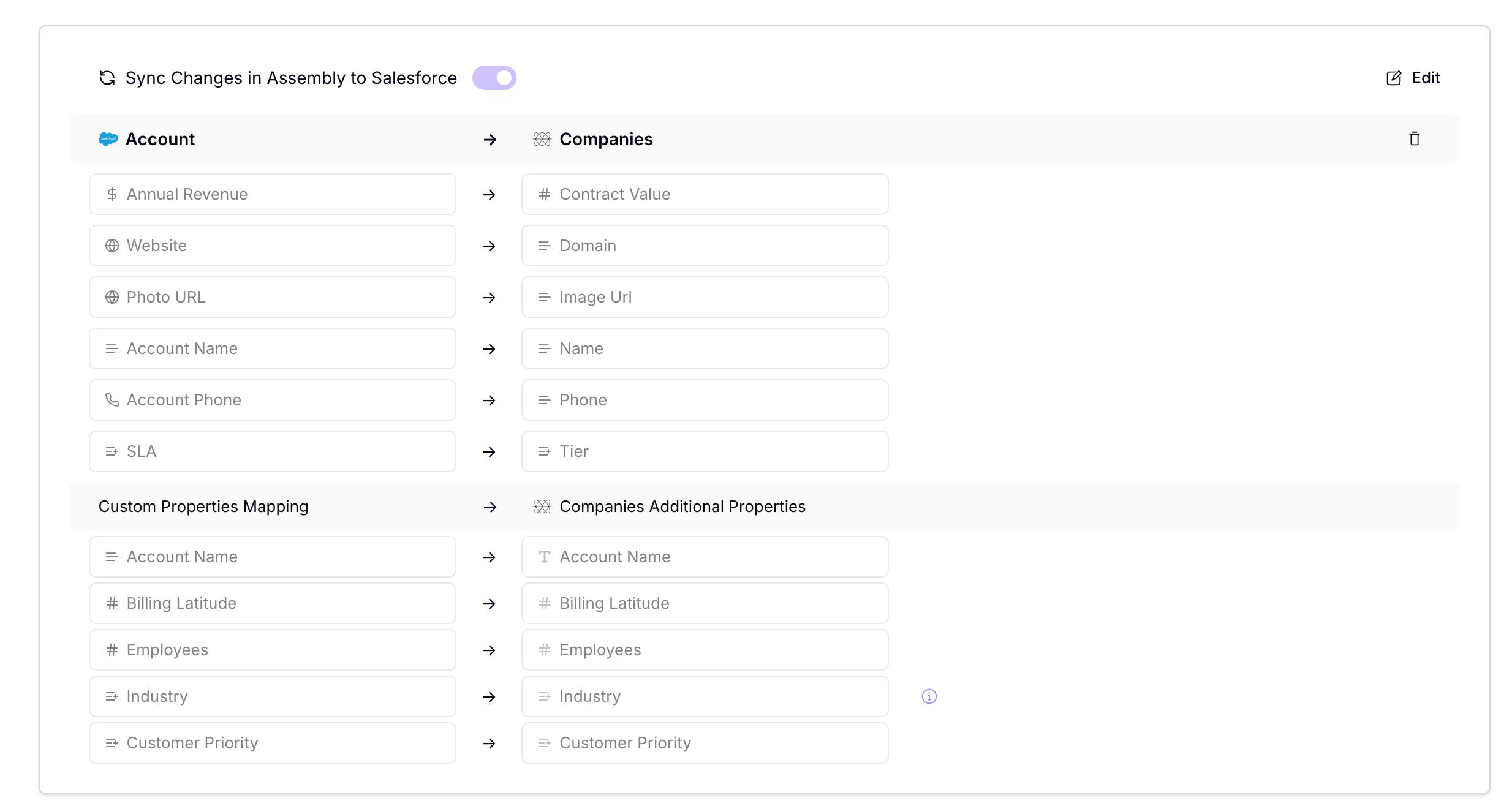The width and height of the screenshot is (1512, 806).
Task: Click the arrow beside Account header
Action: tap(490, 140)
